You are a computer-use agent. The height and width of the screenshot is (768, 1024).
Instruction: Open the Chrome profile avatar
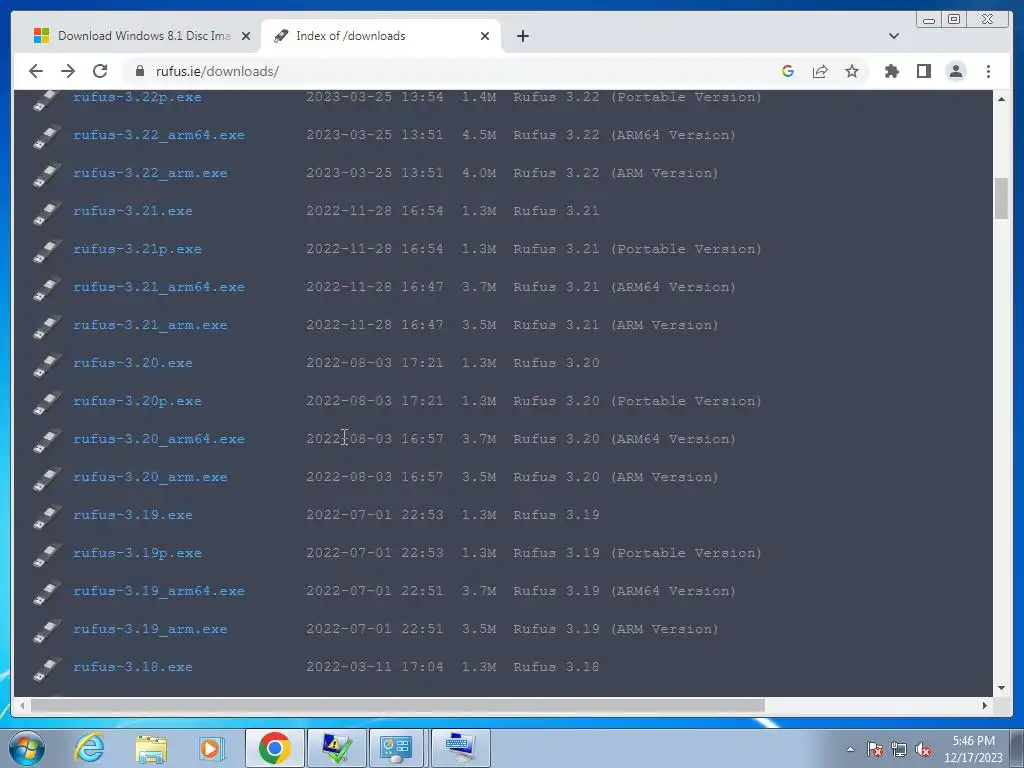(x=955, y=71)
